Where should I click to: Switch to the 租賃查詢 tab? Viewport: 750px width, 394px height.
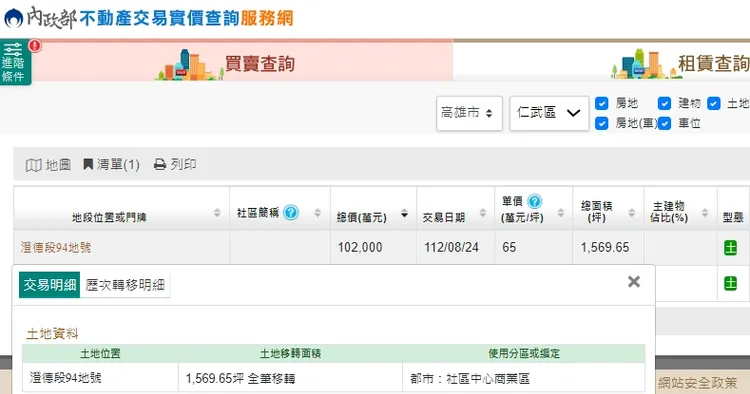pyautogui.click(x=713, y=63)
